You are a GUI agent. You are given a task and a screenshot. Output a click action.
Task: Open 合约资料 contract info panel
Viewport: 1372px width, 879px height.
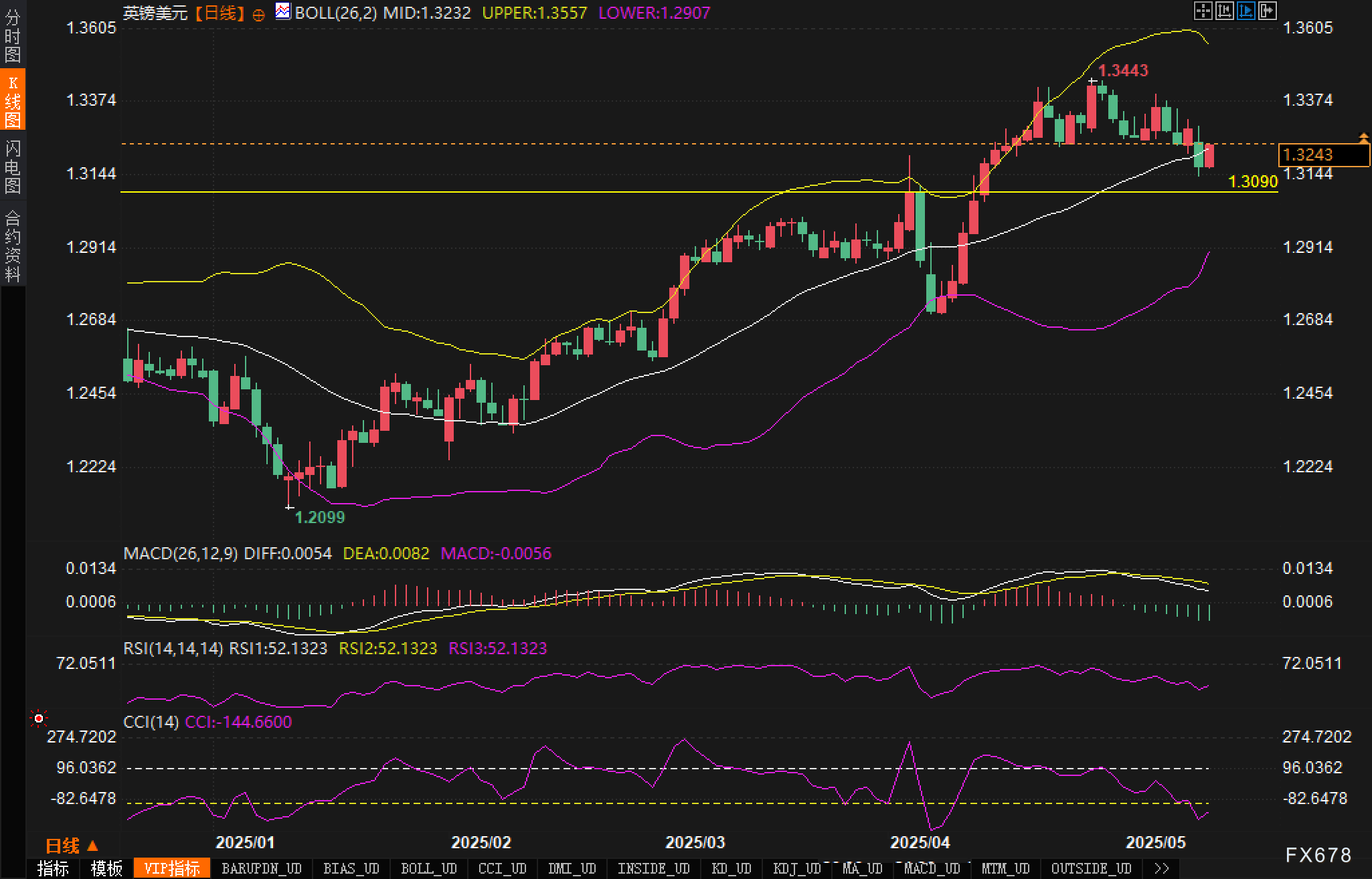click(13, 246)
